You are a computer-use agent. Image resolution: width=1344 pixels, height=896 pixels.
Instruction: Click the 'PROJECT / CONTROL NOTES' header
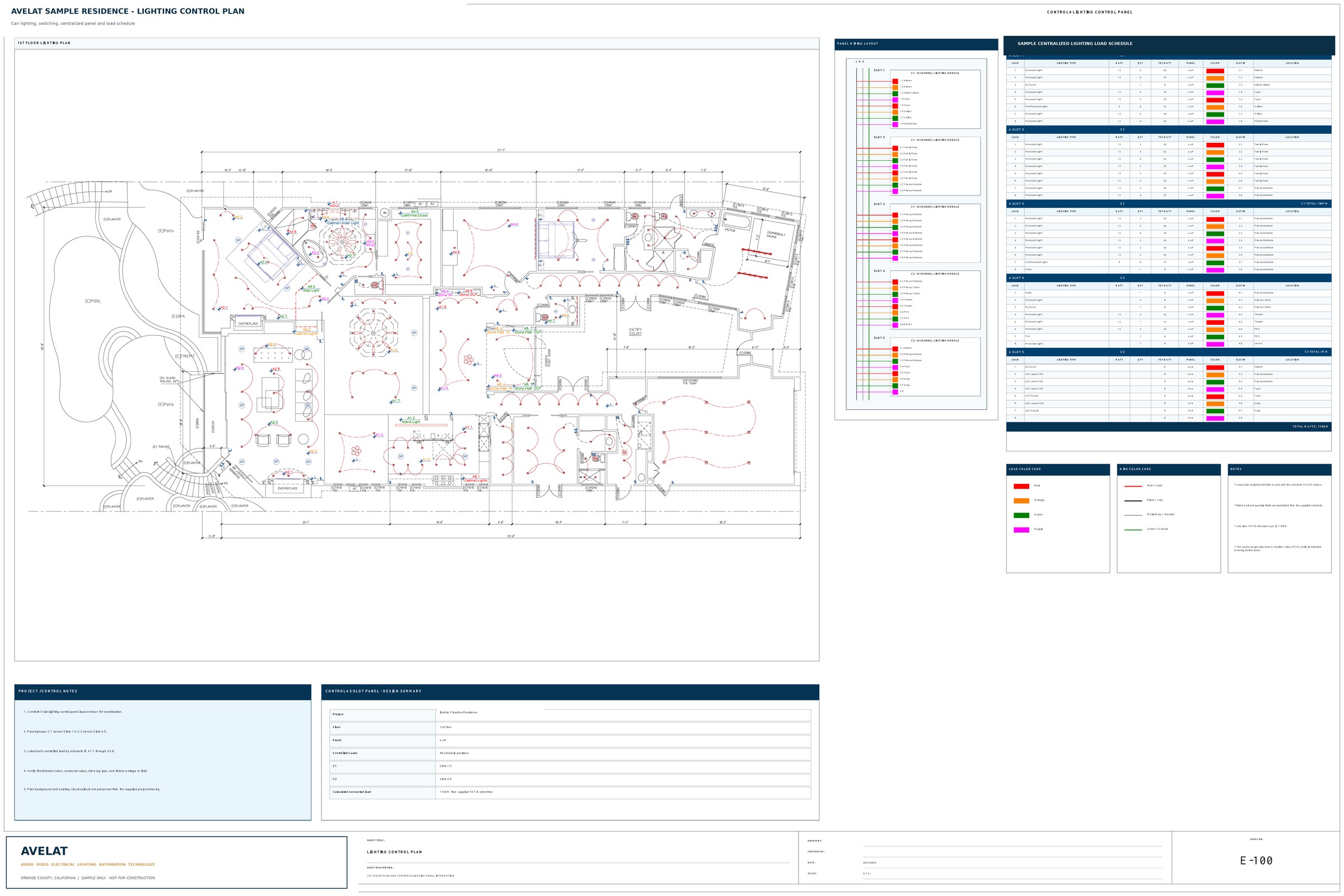pos(162,692)
